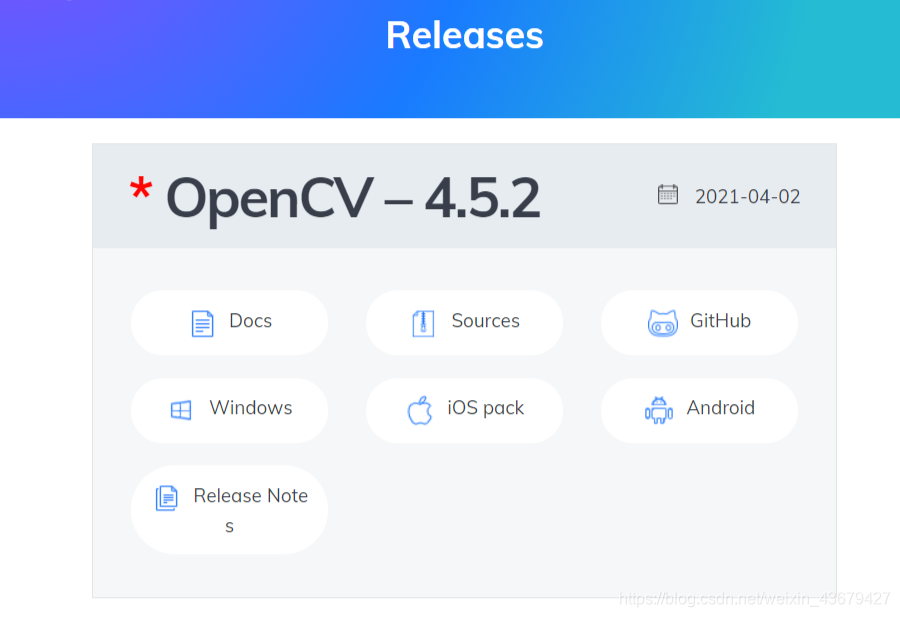Click the Releases page heading
Image resolution: width=900 pixels, height=617 pixels.
click(x=464, y=35)
